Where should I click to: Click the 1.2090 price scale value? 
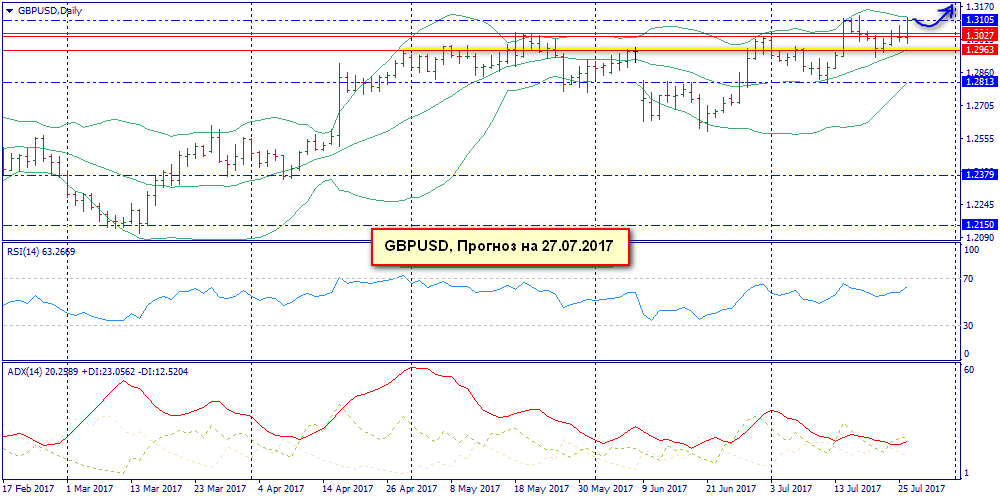point(978,237)
